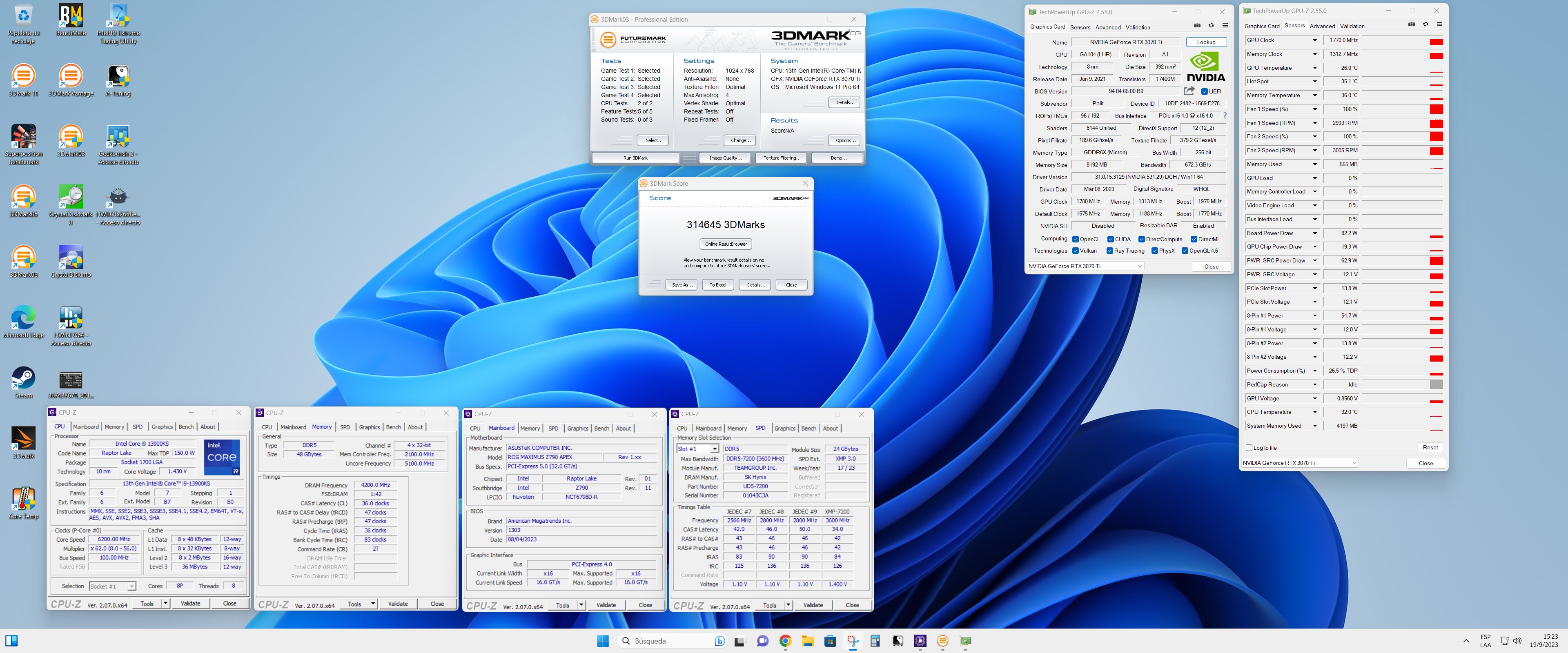Open hamburger menu in GPU-Z Sensors window

(x=1439, y=24)
